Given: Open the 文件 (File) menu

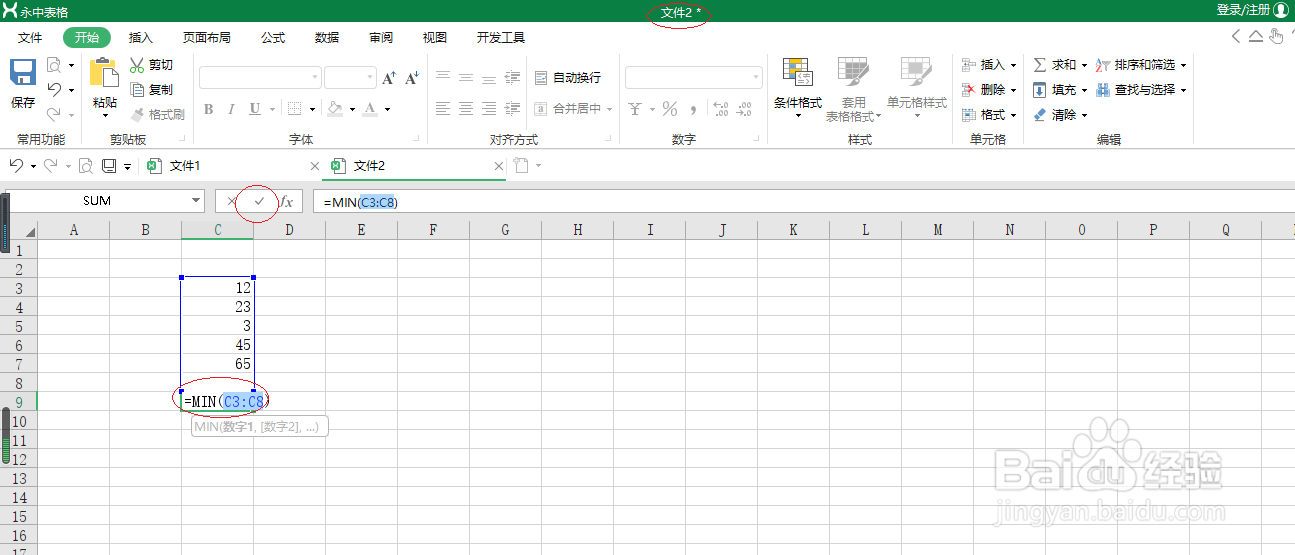Looking at the screenshot, I should click(x=30, y=37).
